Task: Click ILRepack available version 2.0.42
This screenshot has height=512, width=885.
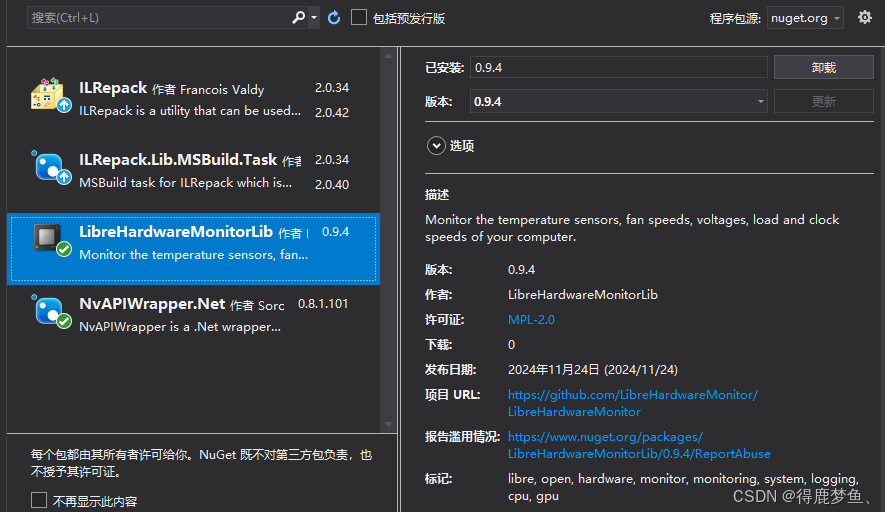Action: pos(332,112)
